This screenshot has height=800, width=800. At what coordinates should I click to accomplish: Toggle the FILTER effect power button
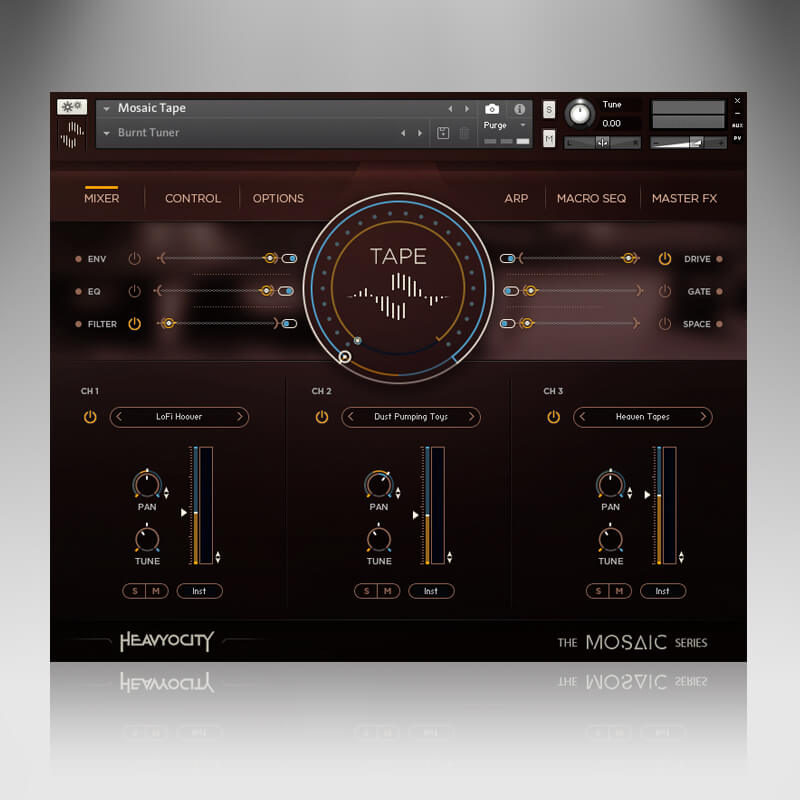pos(135,323)
